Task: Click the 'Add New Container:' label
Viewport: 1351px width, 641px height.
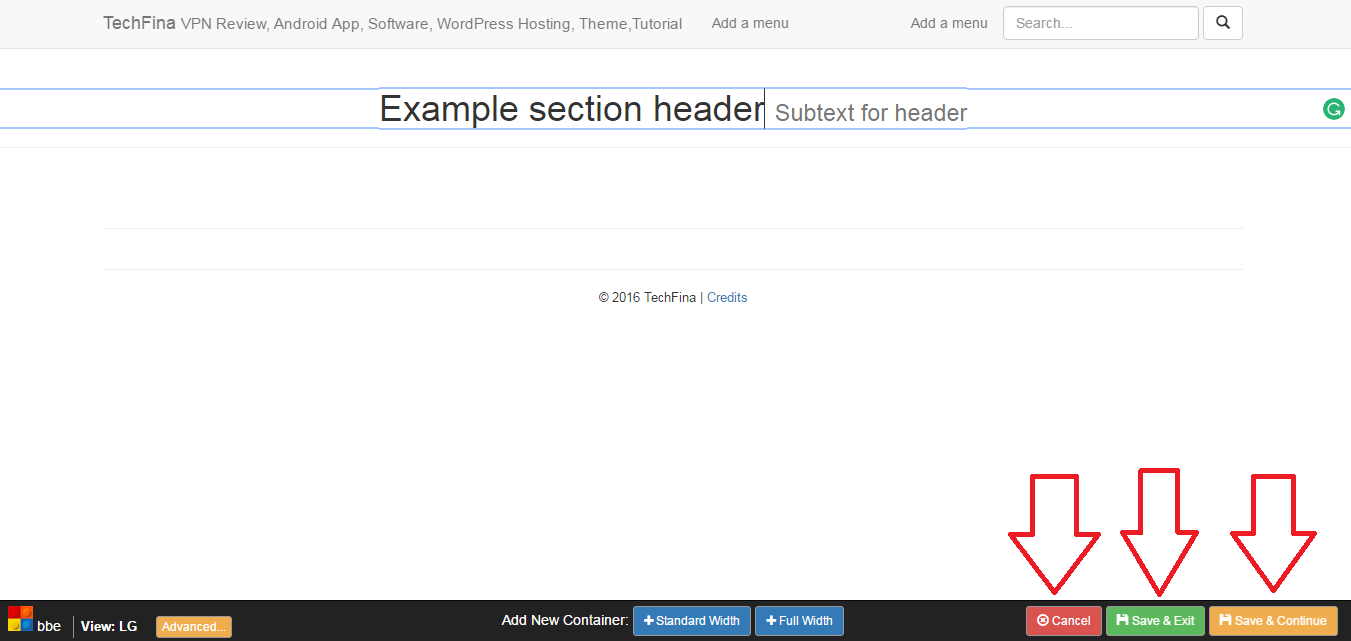Action: tap(564, 621)
